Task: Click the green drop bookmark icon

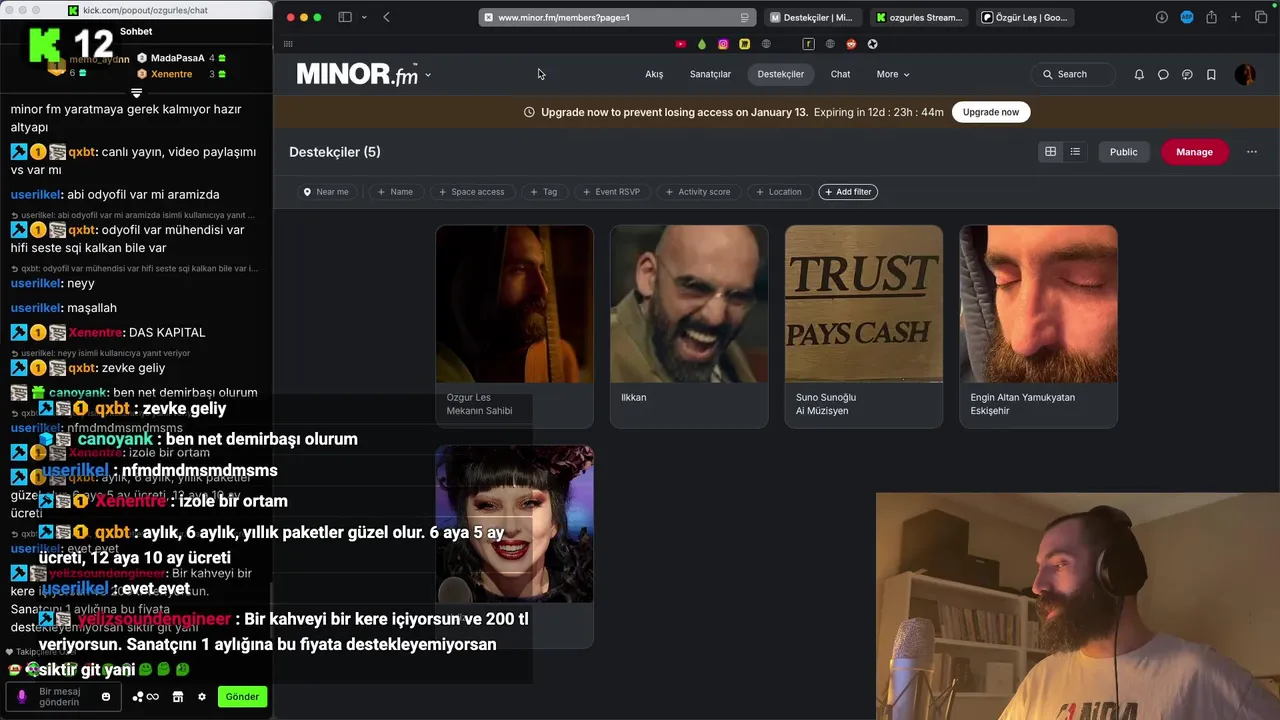Action: point(702,44)
